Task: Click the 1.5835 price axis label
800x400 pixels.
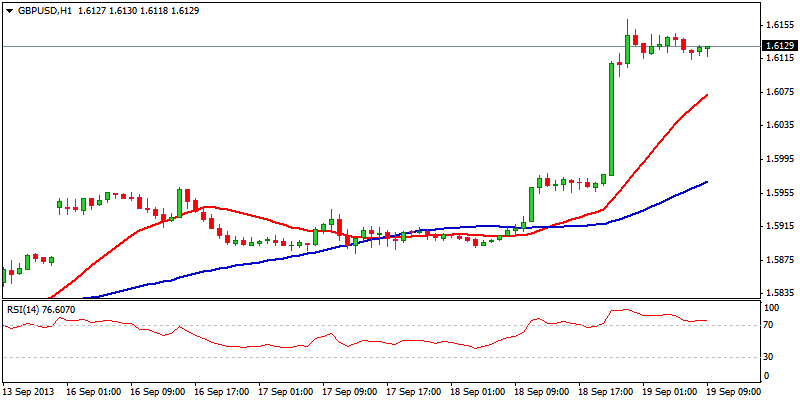Action: click(778, 293)
